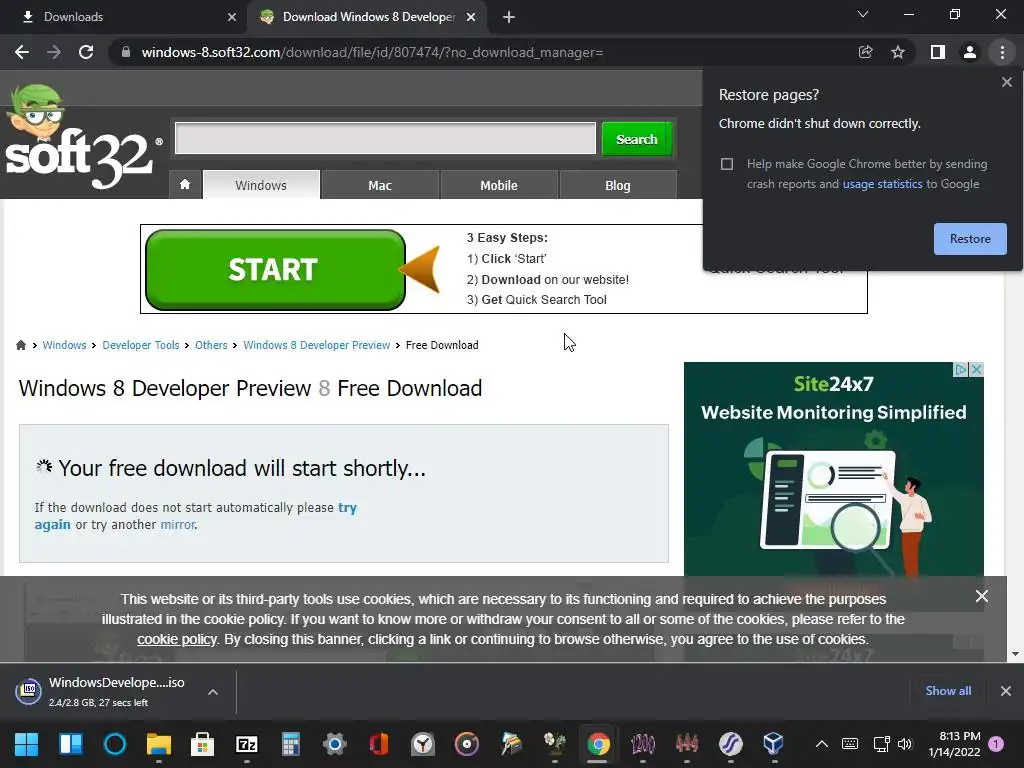
Task: Open Chrome three-dot menu
Action: (x=1002, y=52)
